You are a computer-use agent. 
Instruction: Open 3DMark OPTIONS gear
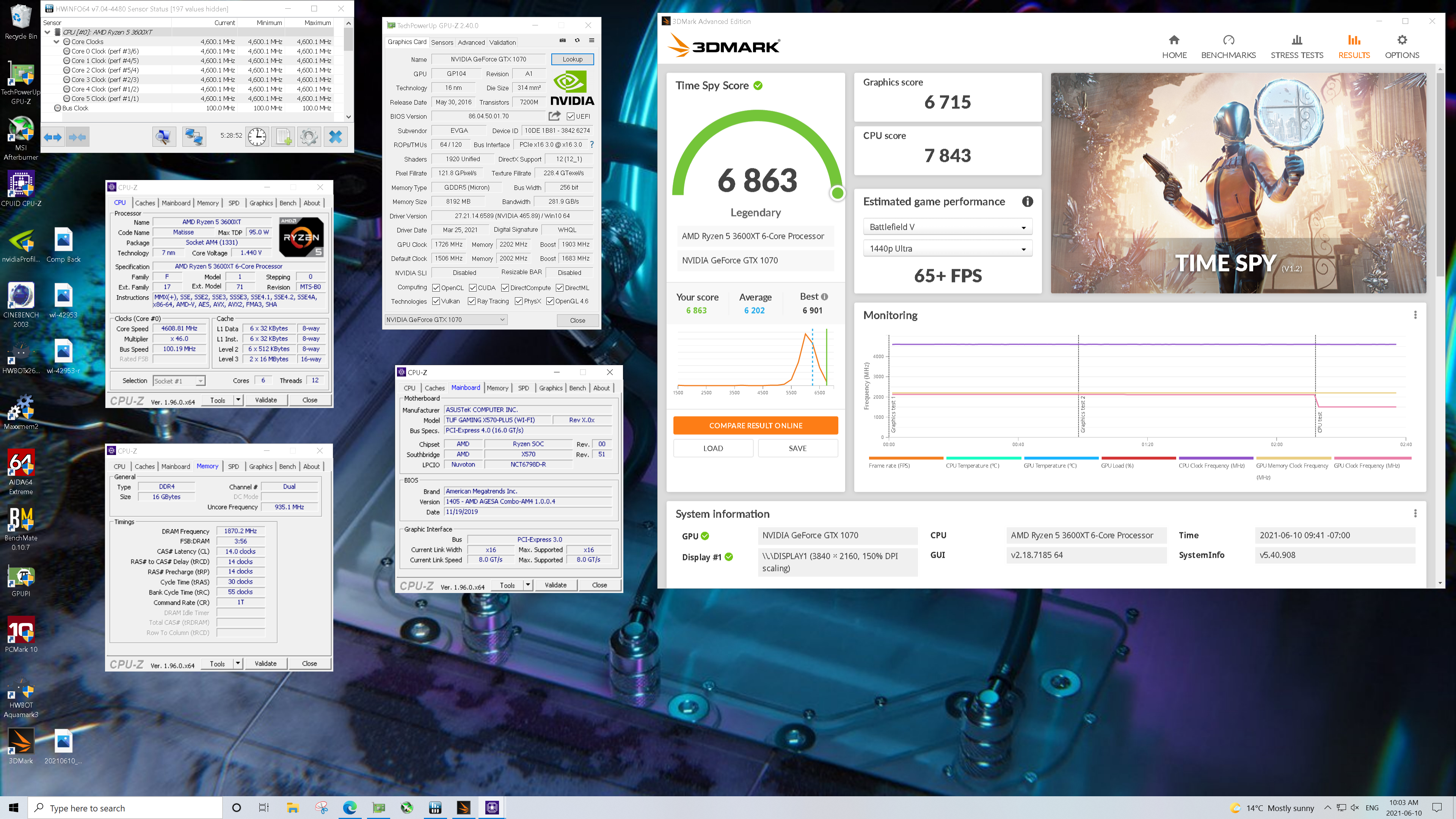(1402, 46)
